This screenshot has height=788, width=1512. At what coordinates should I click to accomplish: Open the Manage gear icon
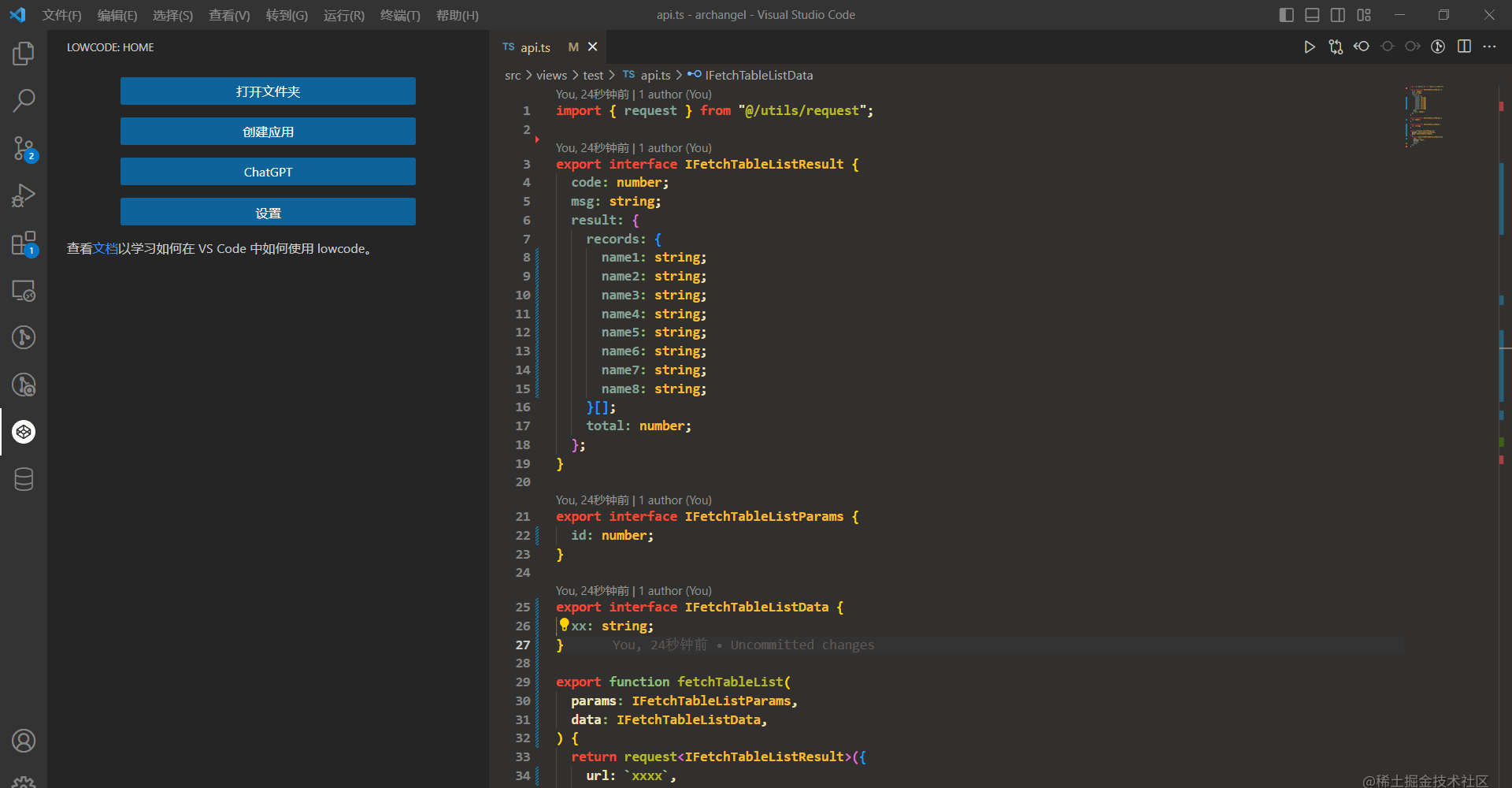[x=24, y=782]
